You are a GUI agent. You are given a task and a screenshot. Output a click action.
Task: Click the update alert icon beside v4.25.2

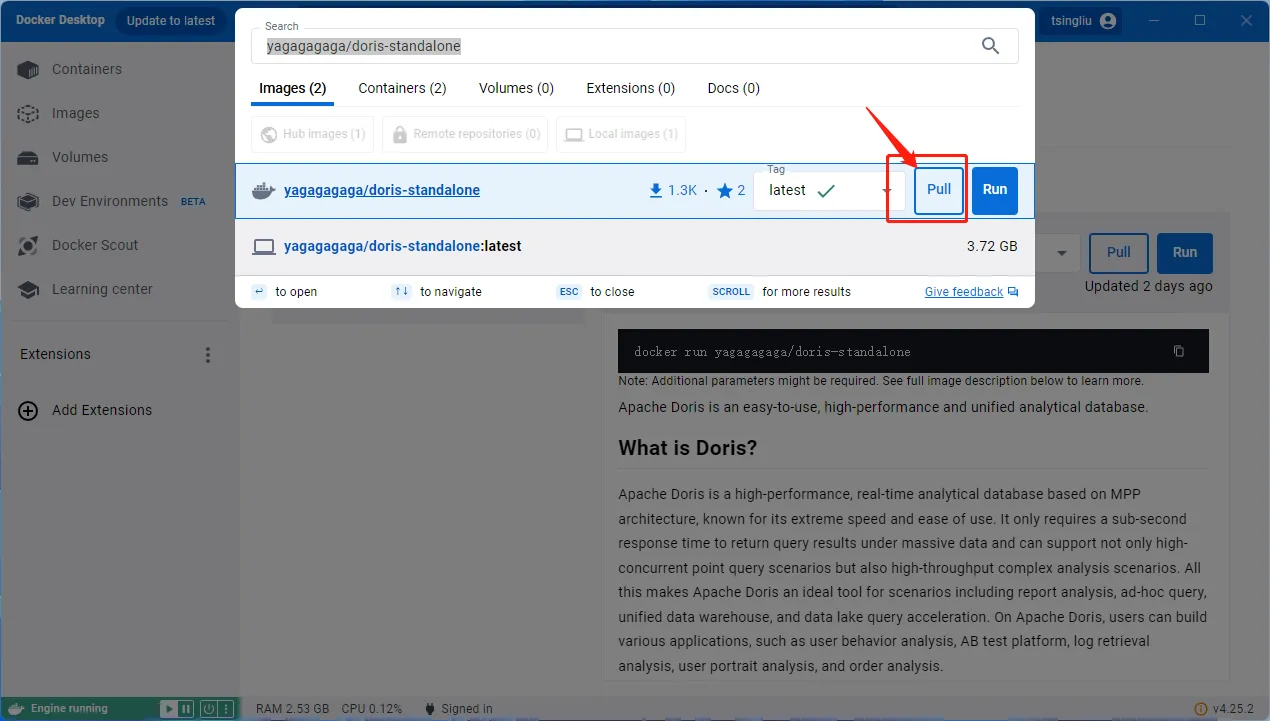(x=1201, y=709)
